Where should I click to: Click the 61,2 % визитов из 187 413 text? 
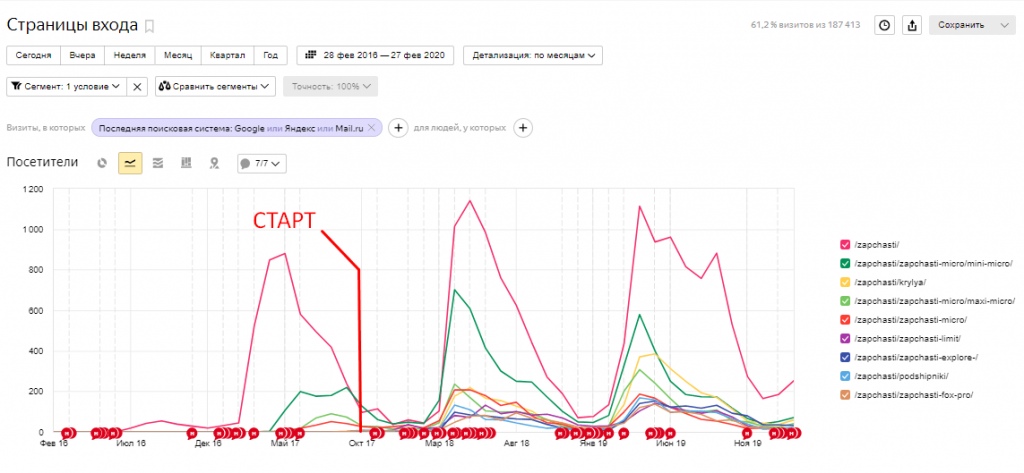coord(805,25)
